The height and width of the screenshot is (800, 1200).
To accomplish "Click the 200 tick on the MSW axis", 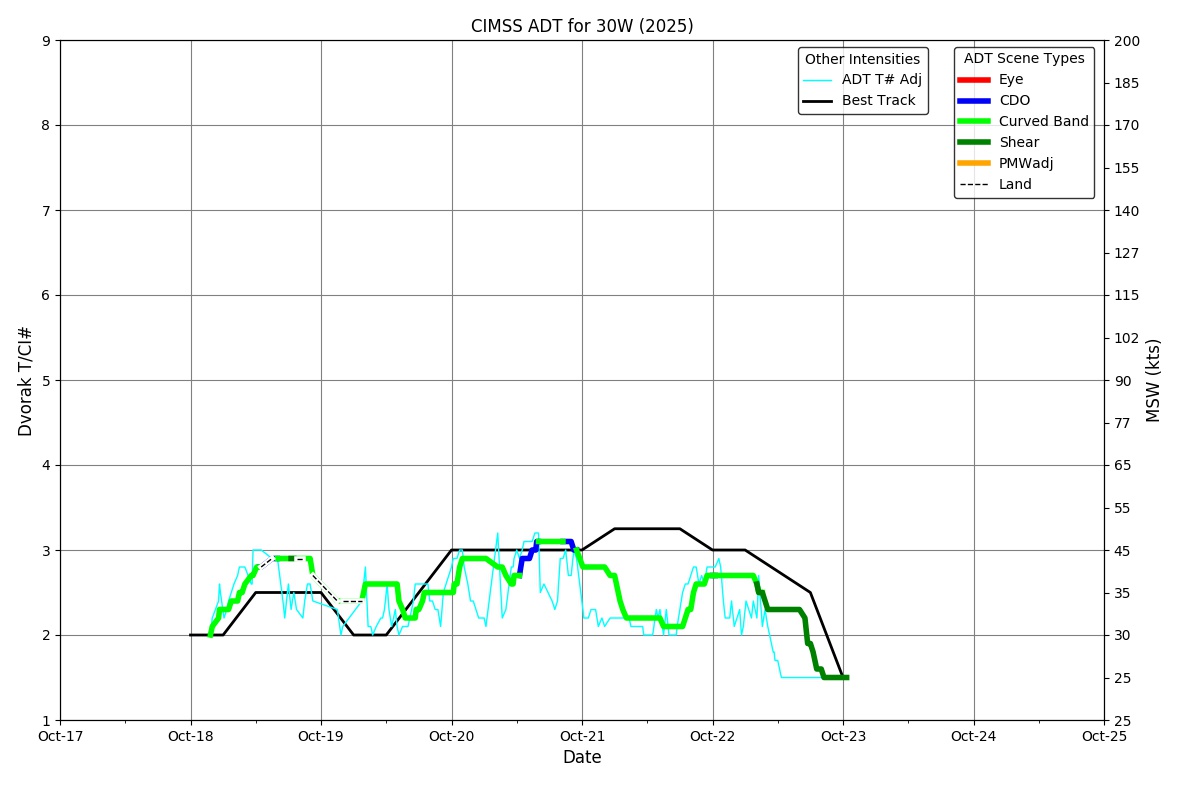I will pos(1126,41).
